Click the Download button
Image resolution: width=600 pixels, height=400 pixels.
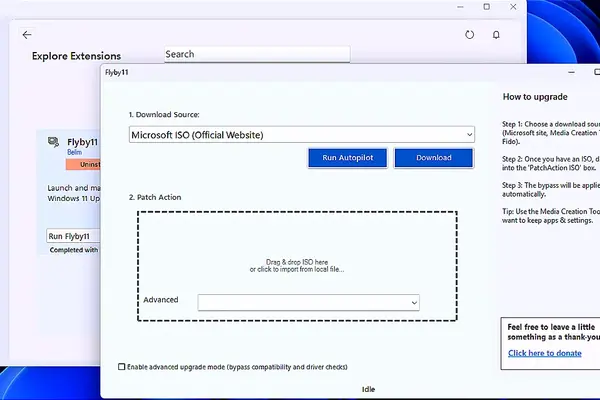pos(434,158)
